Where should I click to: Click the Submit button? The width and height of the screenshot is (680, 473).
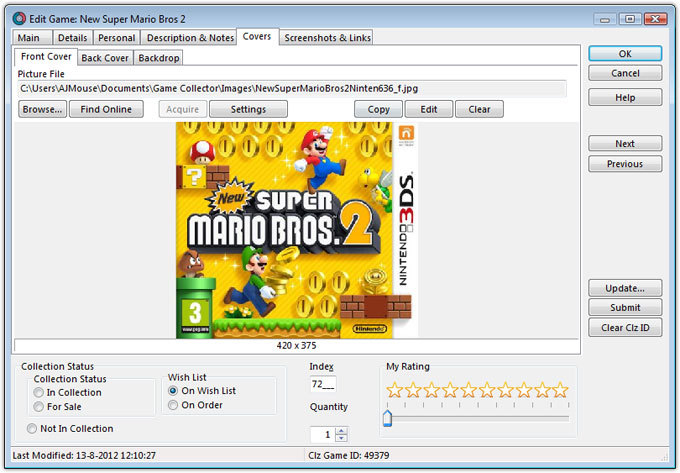coord(625,307)
